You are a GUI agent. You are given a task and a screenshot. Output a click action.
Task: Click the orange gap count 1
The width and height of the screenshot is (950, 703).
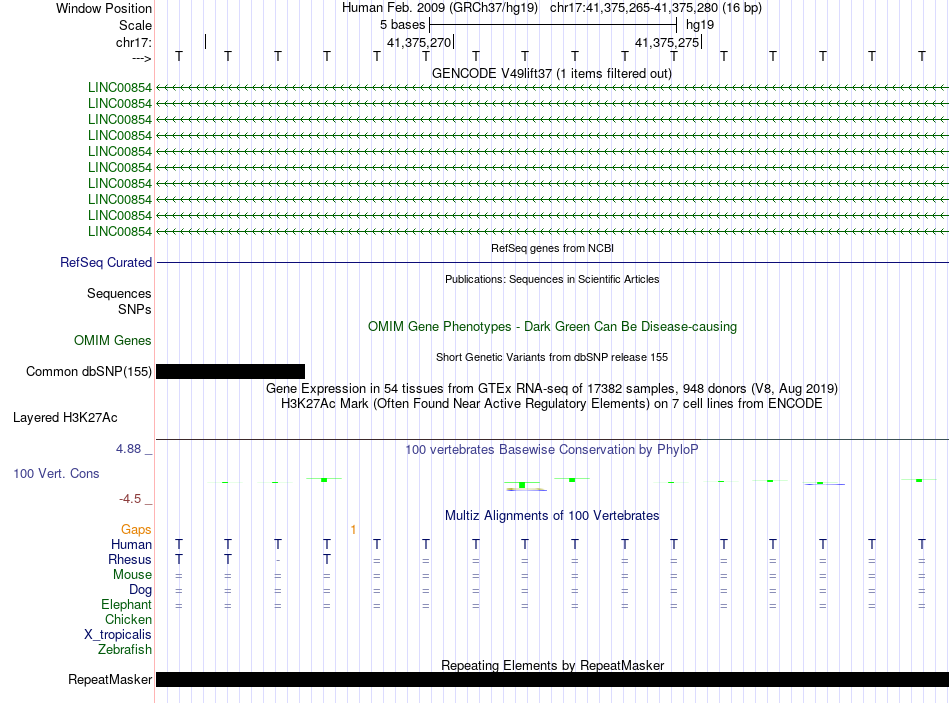click(353, 530)
